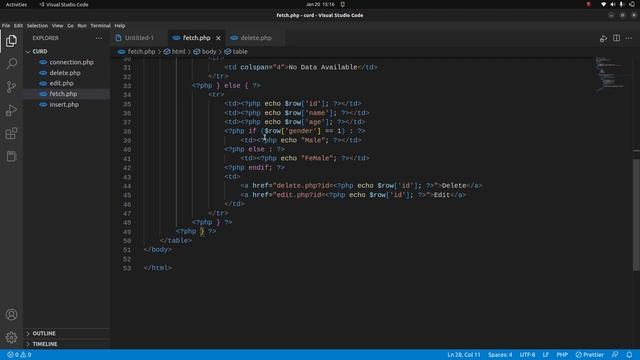Viewport: 640px width, 360px height.
Task: Open system volume tray icon
Action: click(x=613, y=4)
